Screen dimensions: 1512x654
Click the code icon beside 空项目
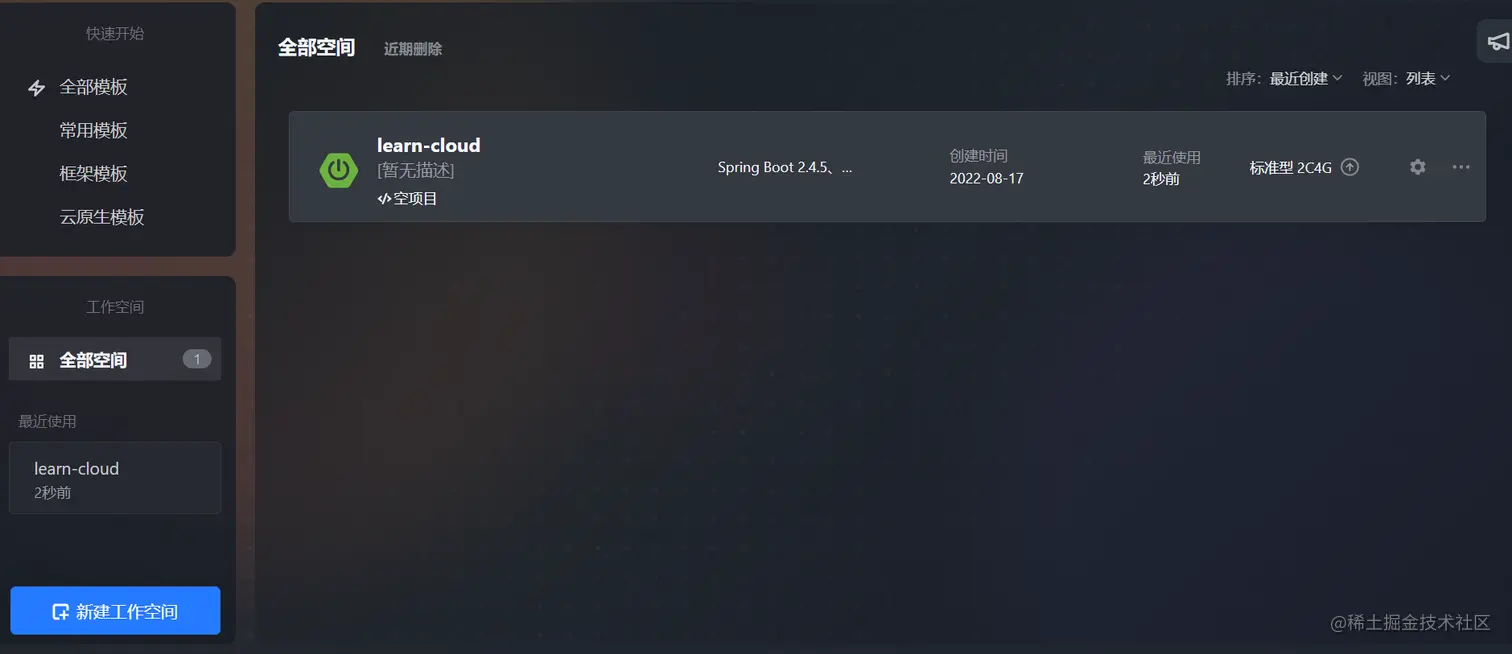[384, 199]
